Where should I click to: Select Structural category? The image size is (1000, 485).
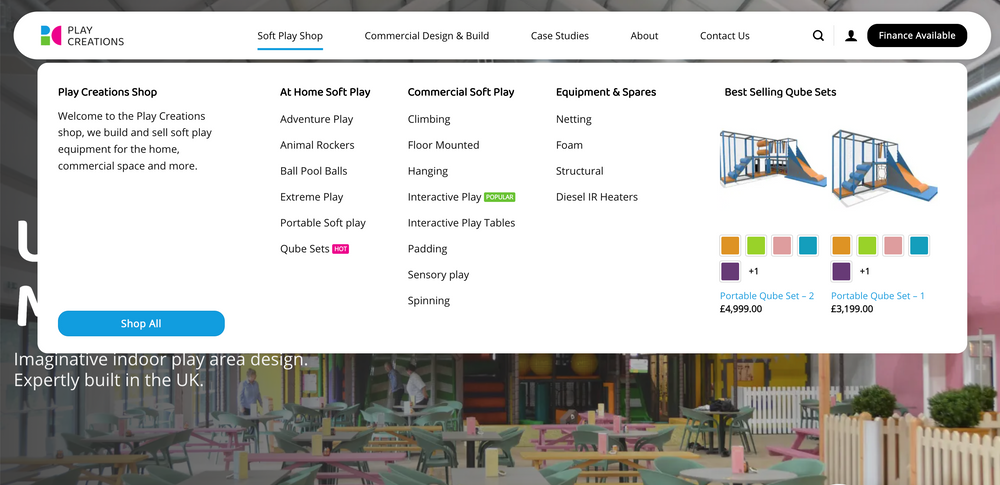point(579,171)
